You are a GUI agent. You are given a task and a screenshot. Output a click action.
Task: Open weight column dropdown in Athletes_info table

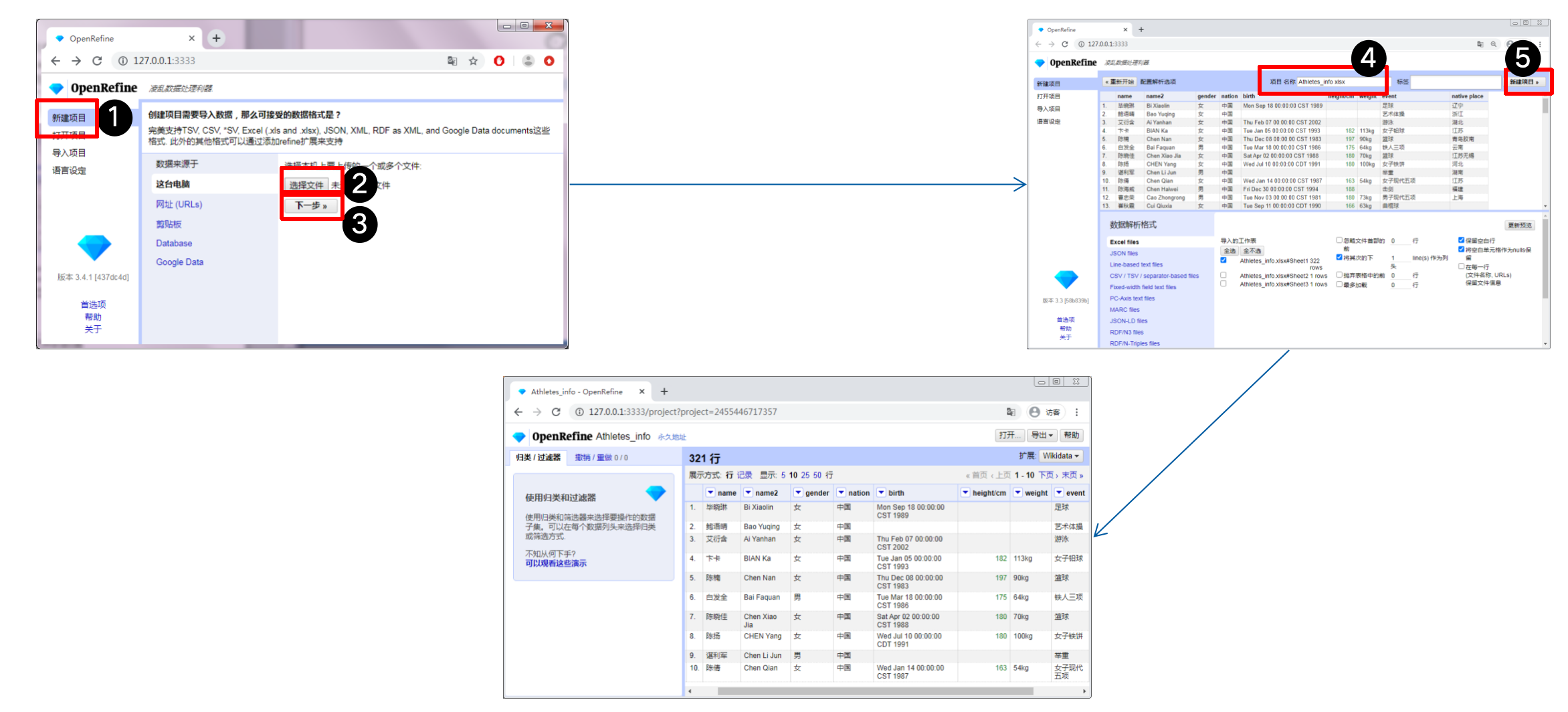click(1017, 493)
